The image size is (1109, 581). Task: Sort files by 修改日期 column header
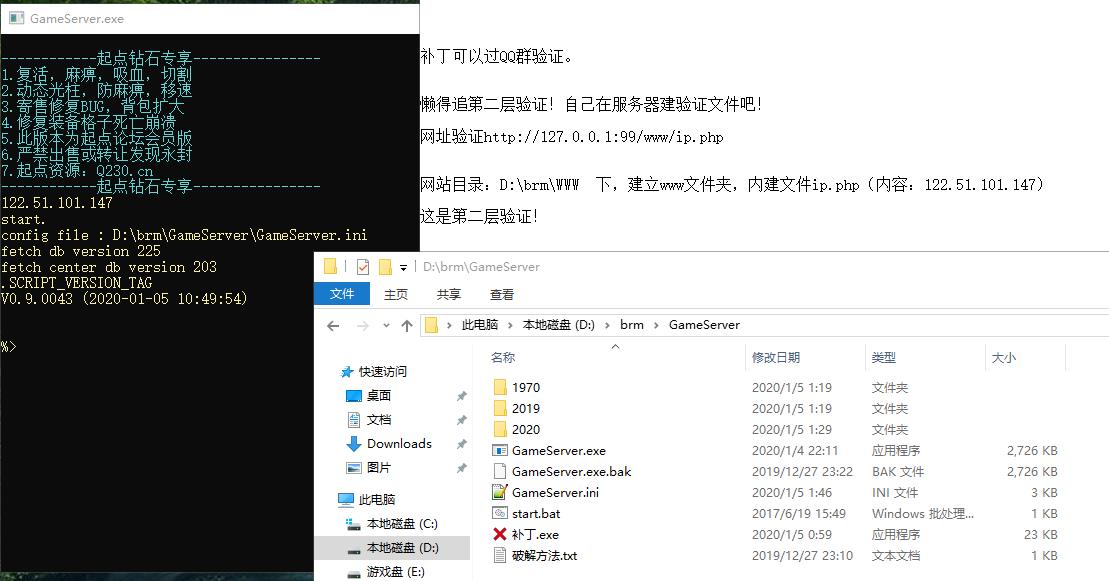click(776, 357)
